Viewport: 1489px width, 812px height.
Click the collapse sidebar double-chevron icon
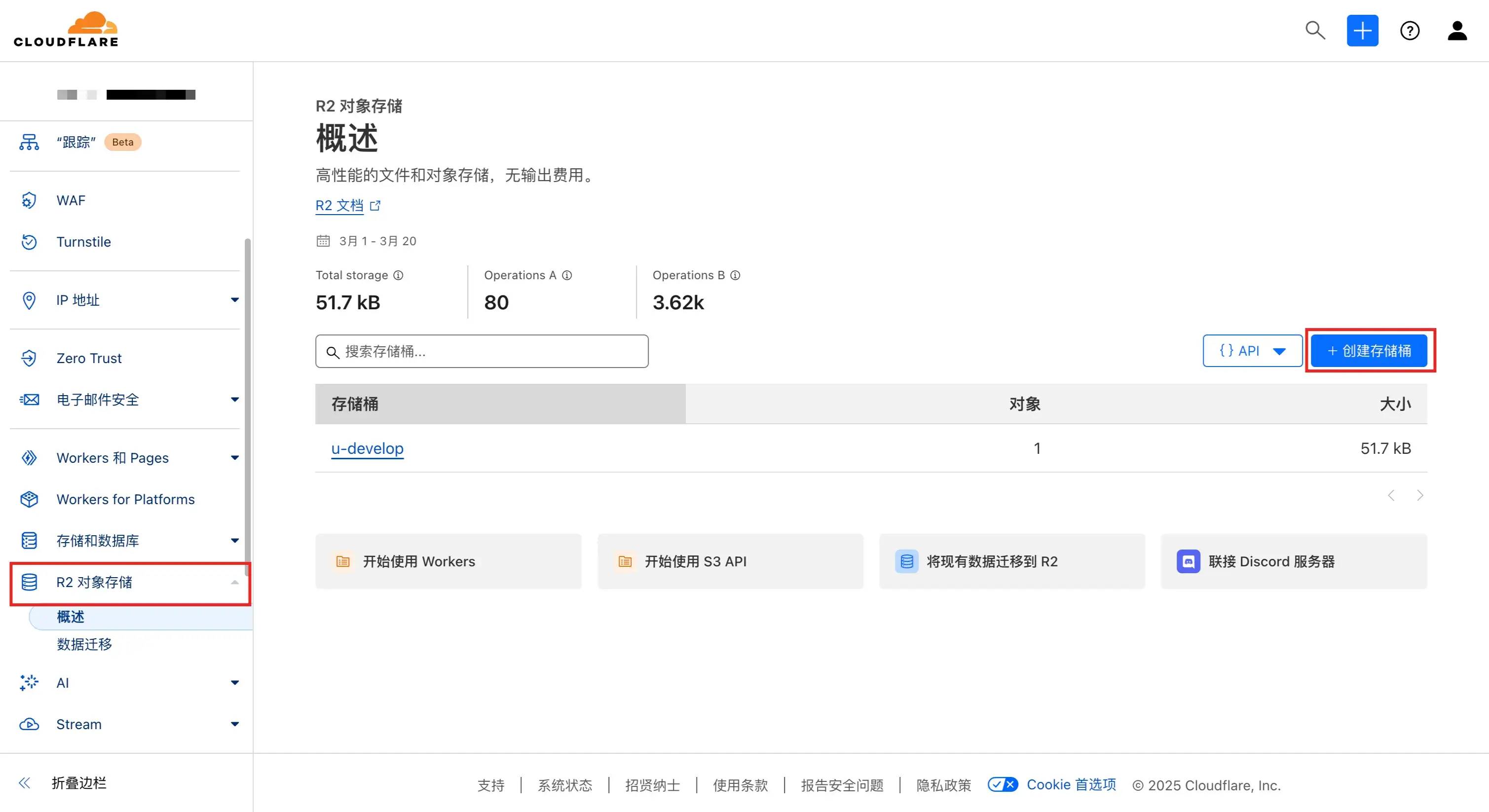click(x=24, y=782)
